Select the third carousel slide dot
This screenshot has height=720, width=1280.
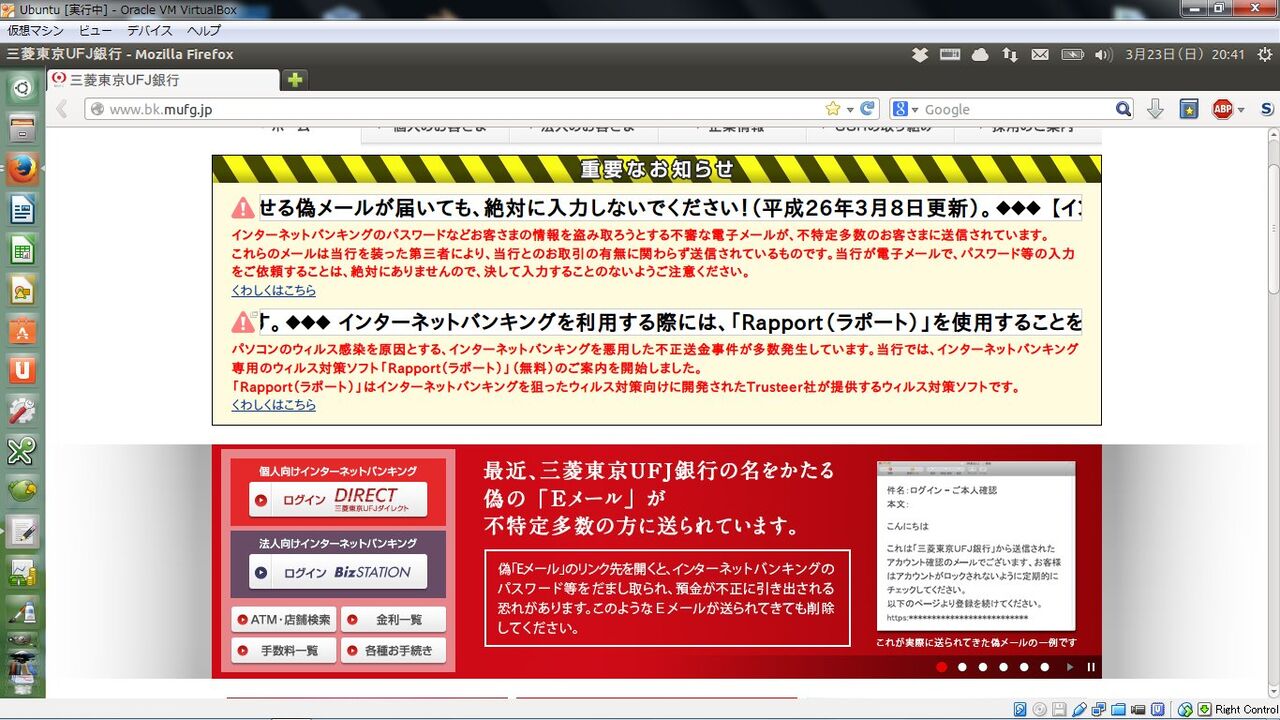(983, 667)
